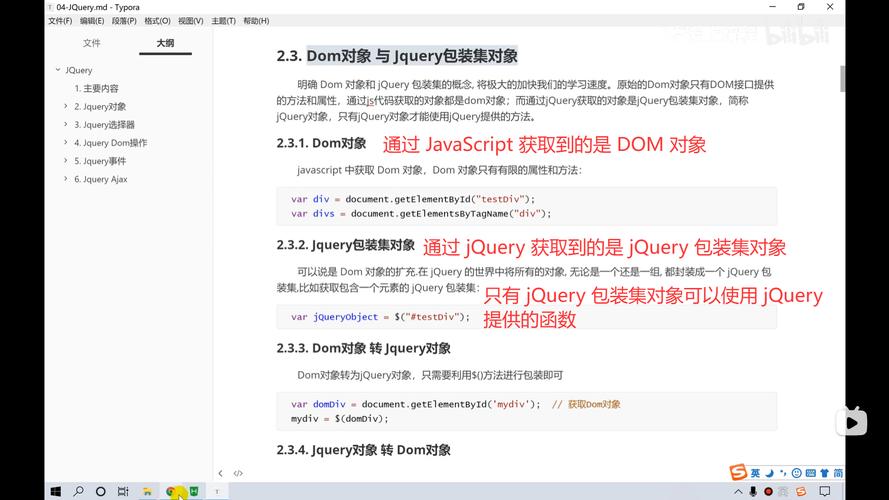
Task: Show hidden tray icons chevron
Action: [x=738, y=491]
